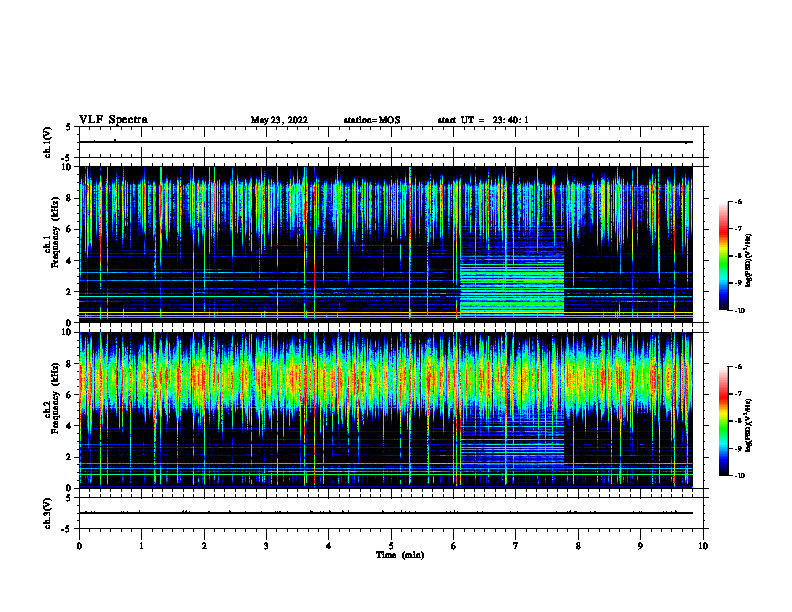Click the "-7" tick on the ch.2 color bar
Screen dimensions: 792x612
tap(738, 394)
